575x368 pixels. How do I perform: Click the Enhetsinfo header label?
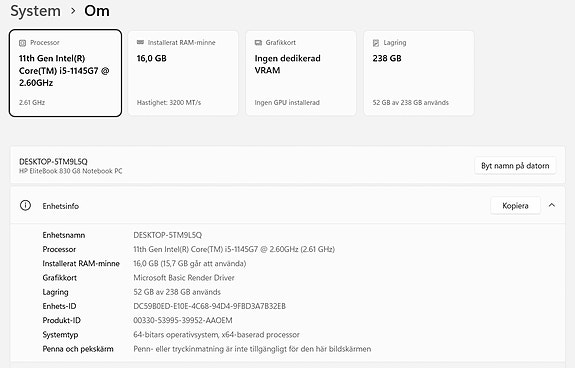coord(61,206)
